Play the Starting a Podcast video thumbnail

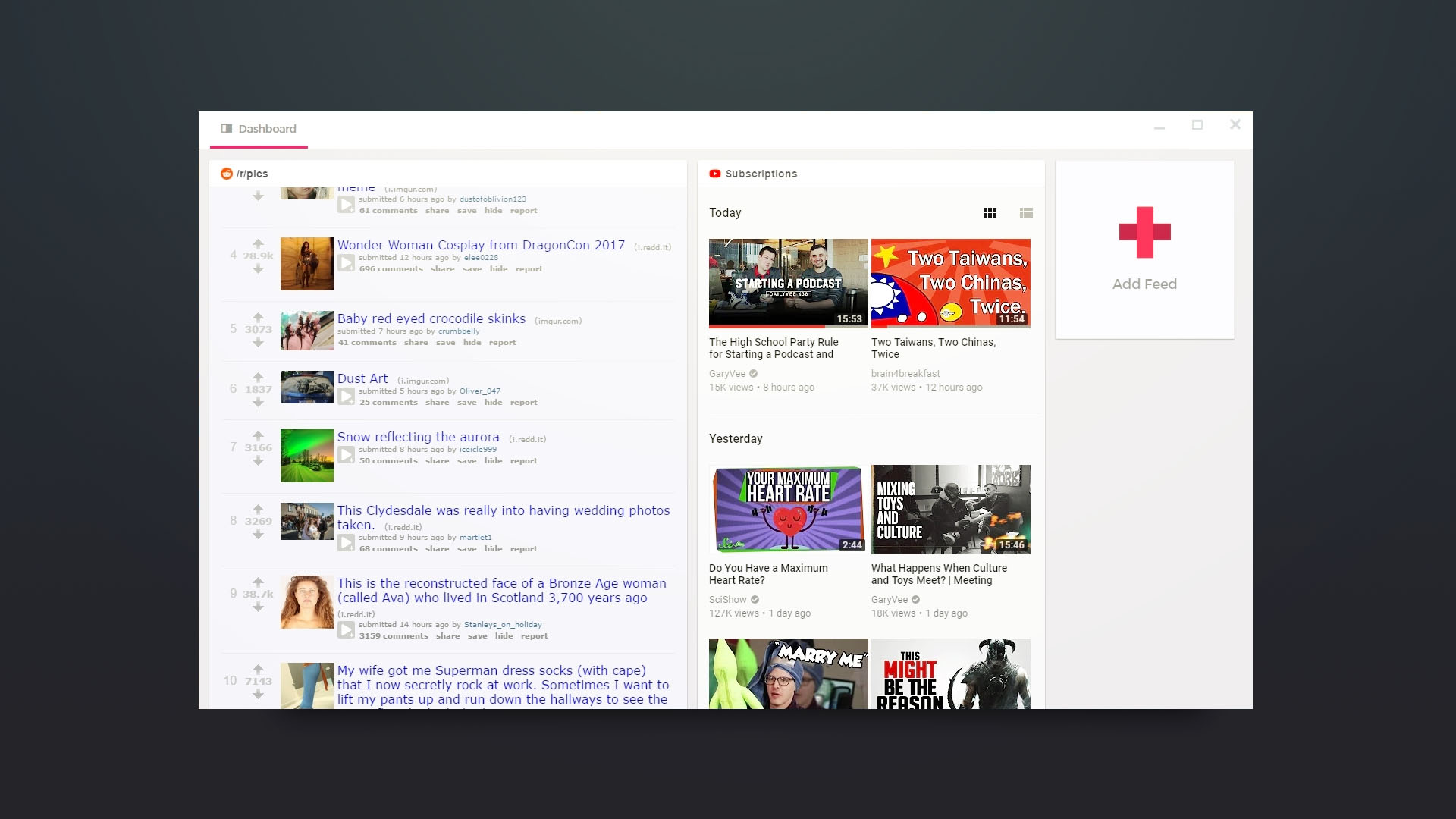[788, 284]
